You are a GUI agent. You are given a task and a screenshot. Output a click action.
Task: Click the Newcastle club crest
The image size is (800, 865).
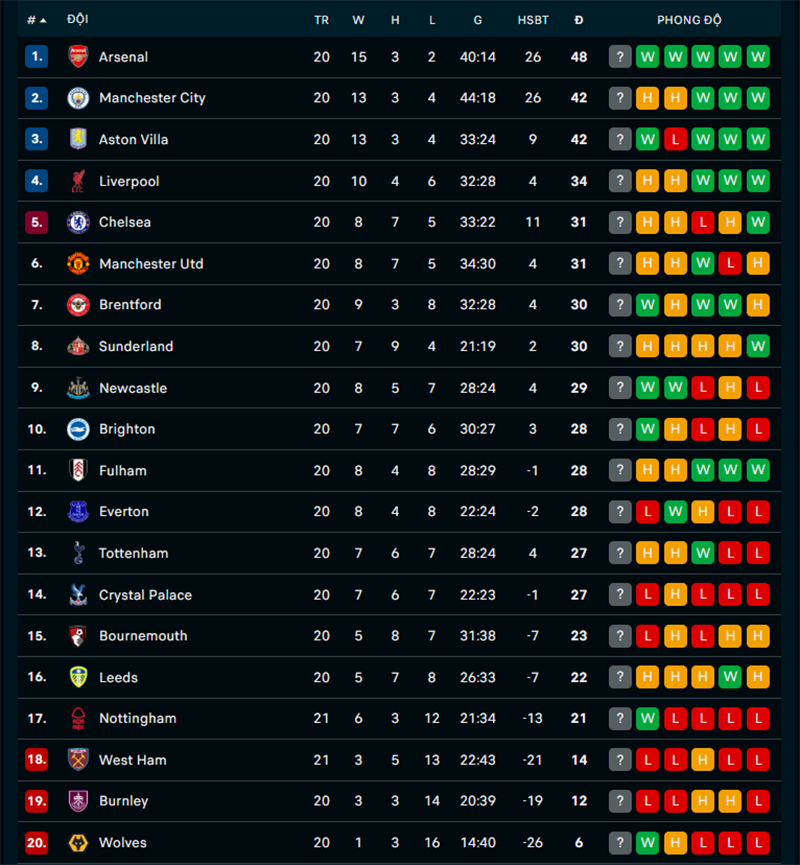click(x=78, y=388)
